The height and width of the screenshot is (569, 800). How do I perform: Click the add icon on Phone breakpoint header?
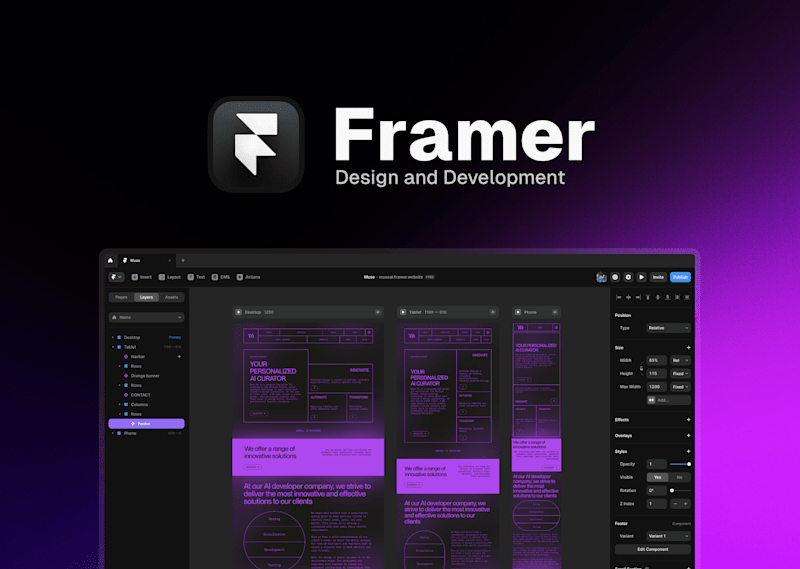pyautogui.click(x=555, y=312)
